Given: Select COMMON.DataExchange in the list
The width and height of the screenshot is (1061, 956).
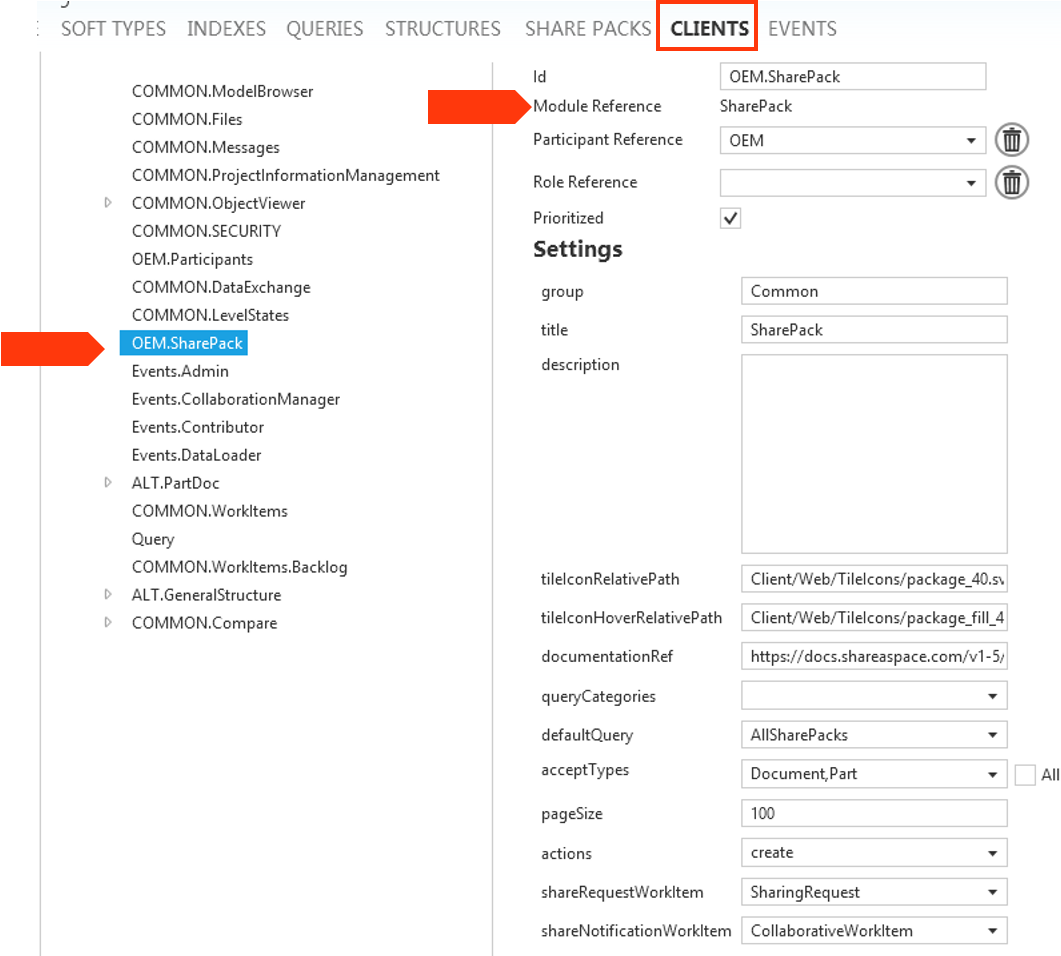Looking at the screenshot, I should (x=221, y=287).
